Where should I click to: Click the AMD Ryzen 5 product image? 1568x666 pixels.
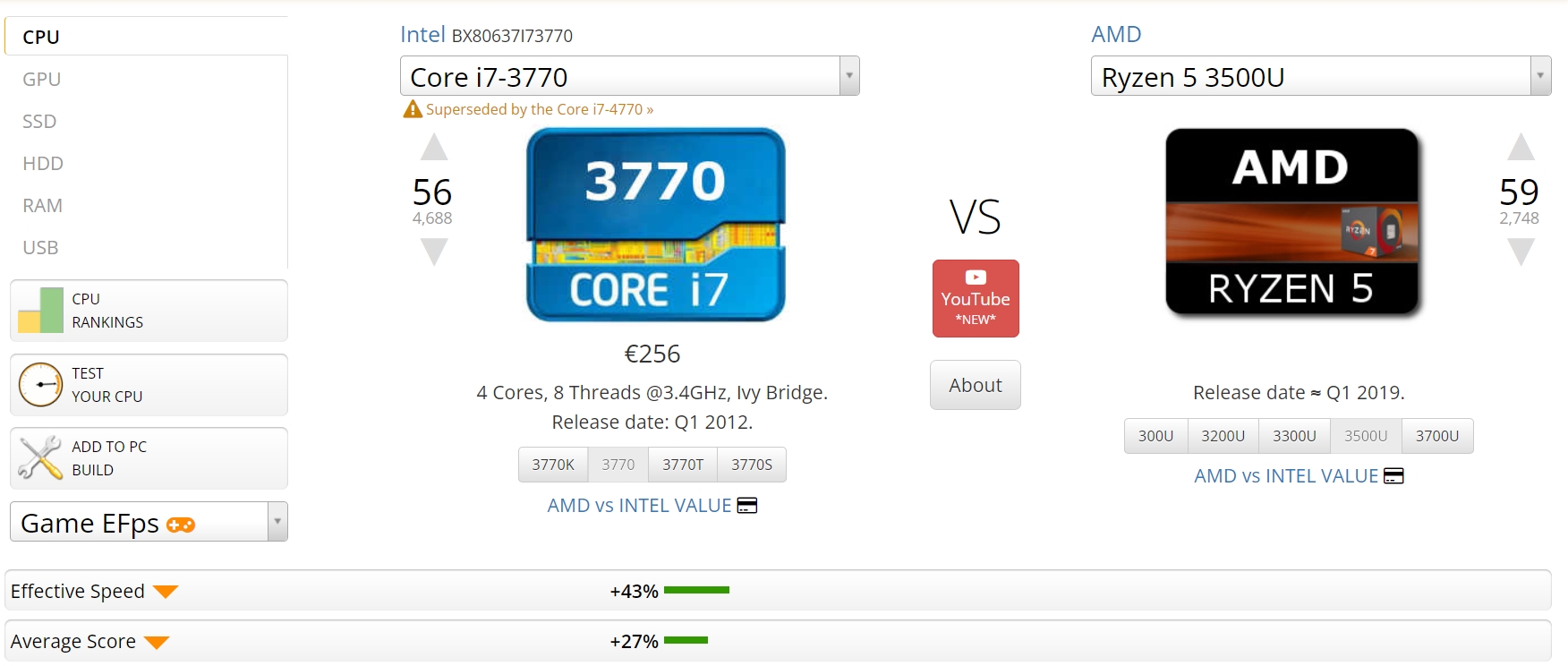[1292, 222]
